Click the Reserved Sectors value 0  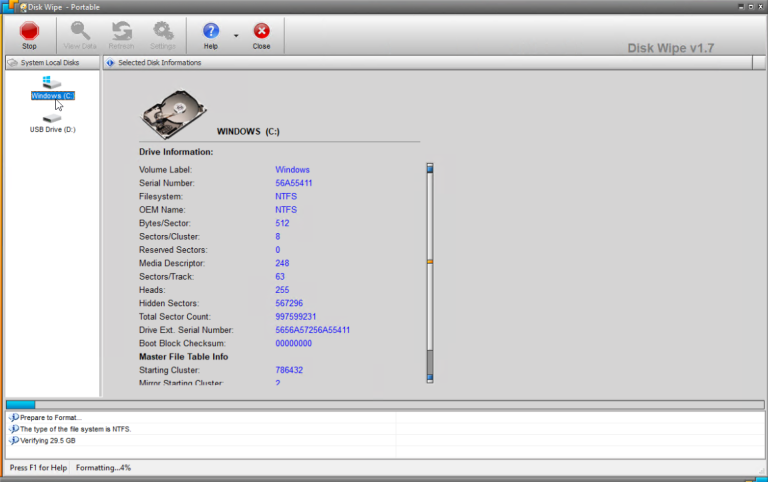(277, 249)
